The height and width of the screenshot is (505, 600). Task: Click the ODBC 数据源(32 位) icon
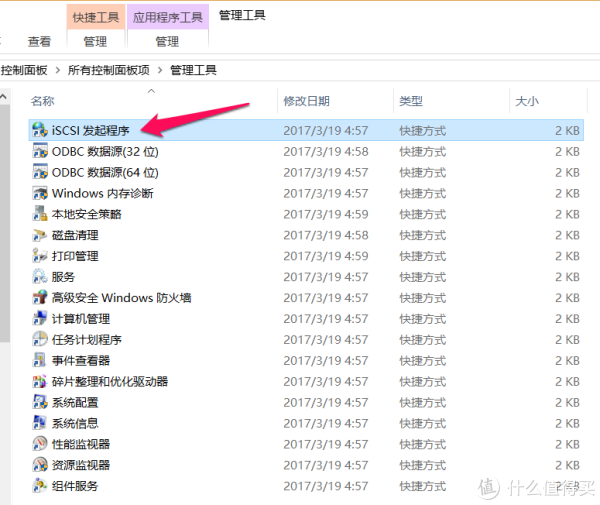click(x=40, y=151)
